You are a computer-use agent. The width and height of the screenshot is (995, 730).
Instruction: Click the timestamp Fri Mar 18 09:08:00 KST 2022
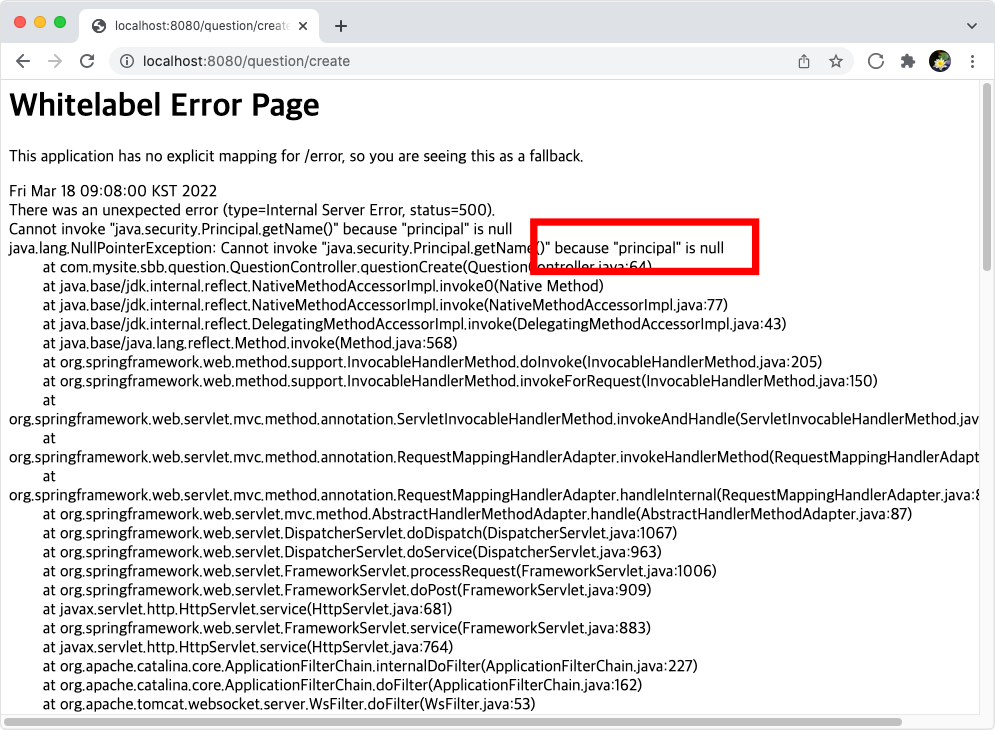click(113, 191)
